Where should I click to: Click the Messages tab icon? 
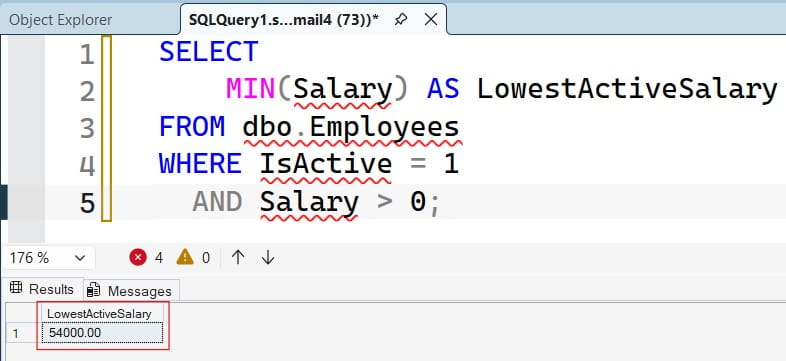pos(93,290)
